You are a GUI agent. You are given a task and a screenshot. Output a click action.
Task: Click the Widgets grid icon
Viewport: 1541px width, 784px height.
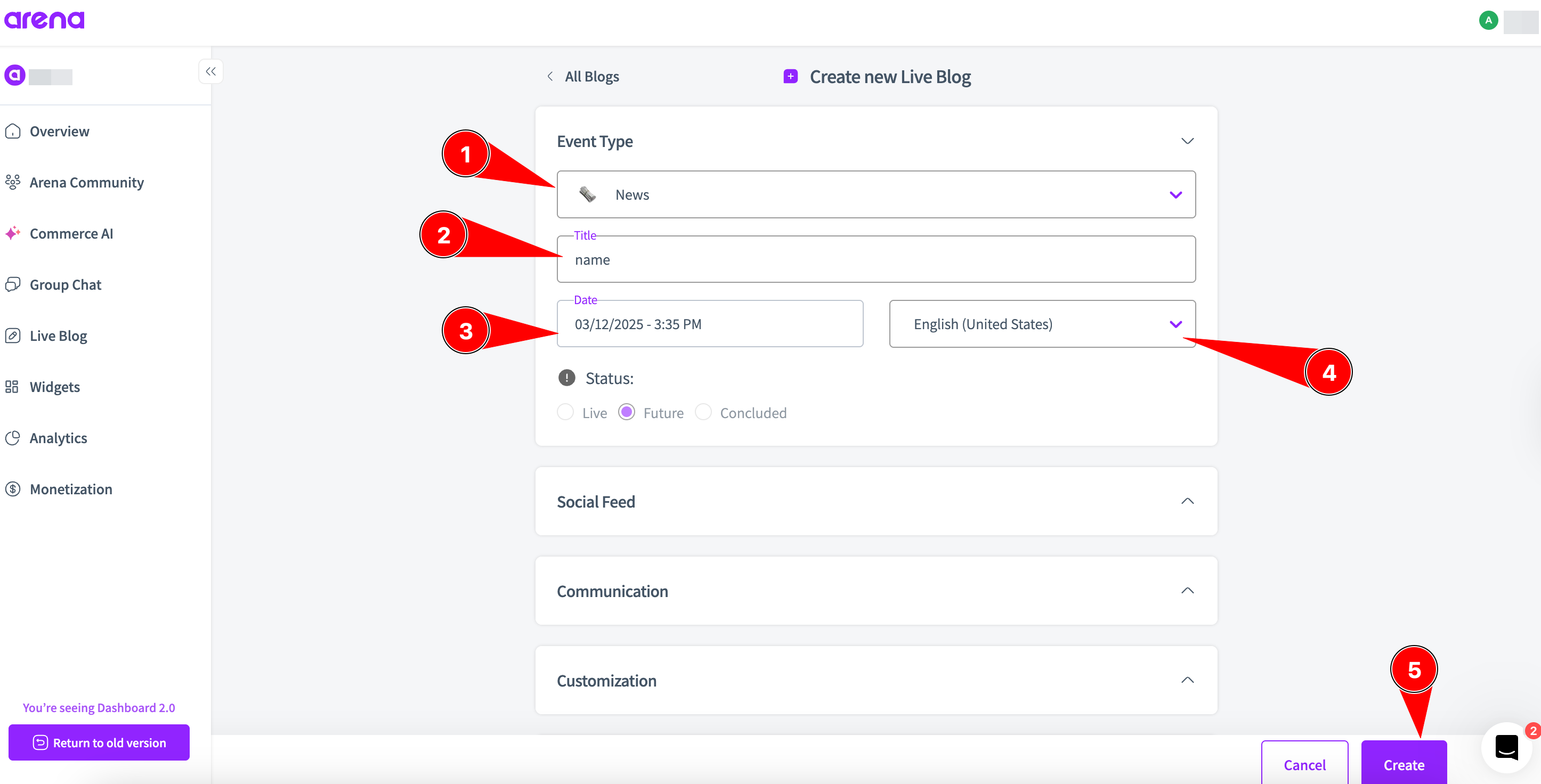coord(13,387)
